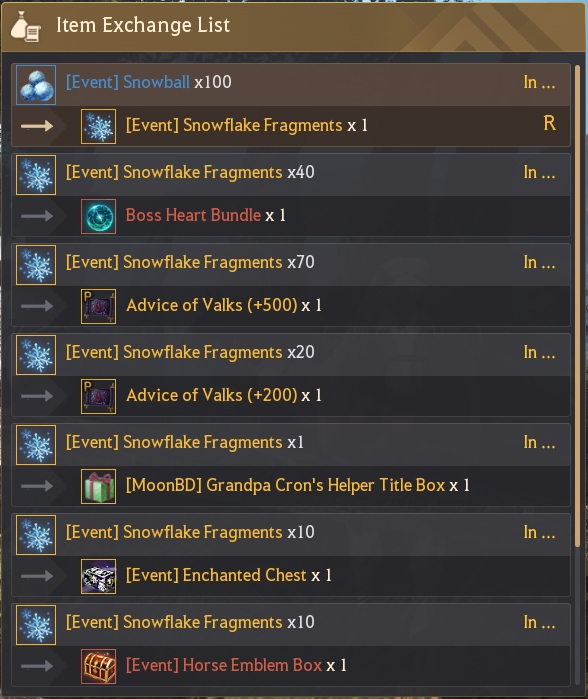Click the green Title Box gift icon
The height and width of the screenshot is (699, 588).
(x=99, y=486)
